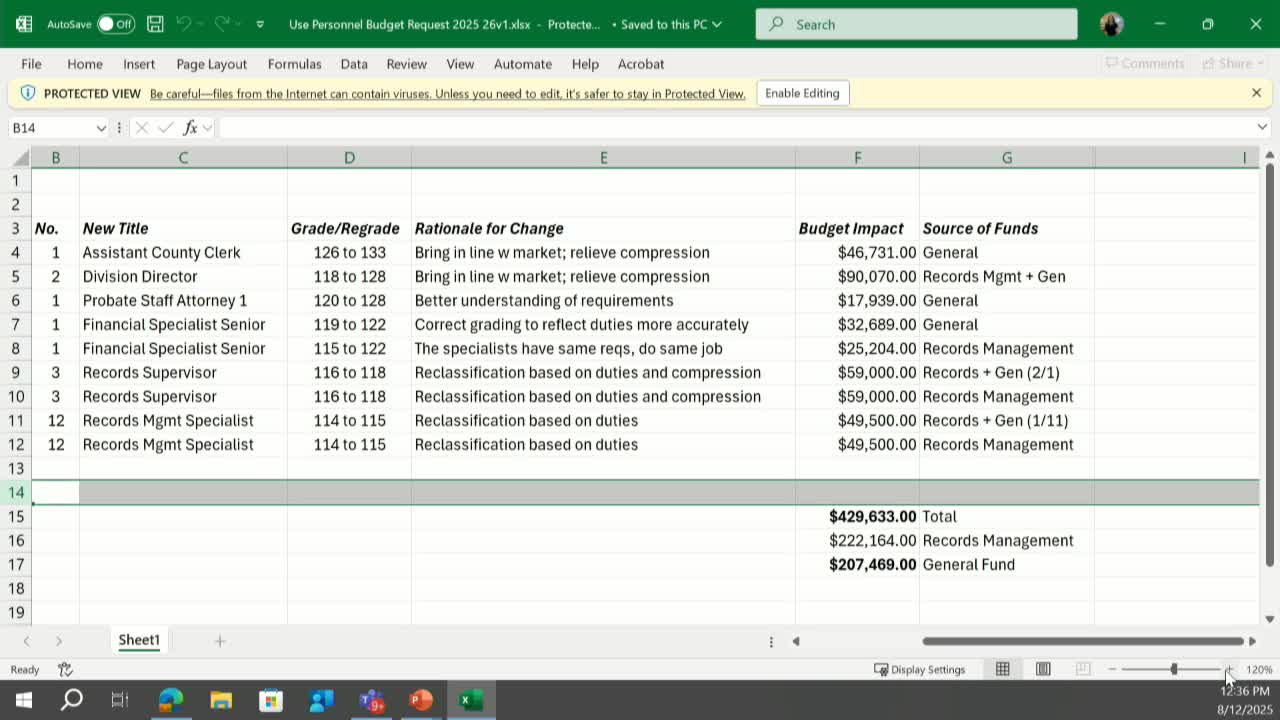Open Display Settings in status bar
The image size is (1280, 720).
tap(919, 669)
